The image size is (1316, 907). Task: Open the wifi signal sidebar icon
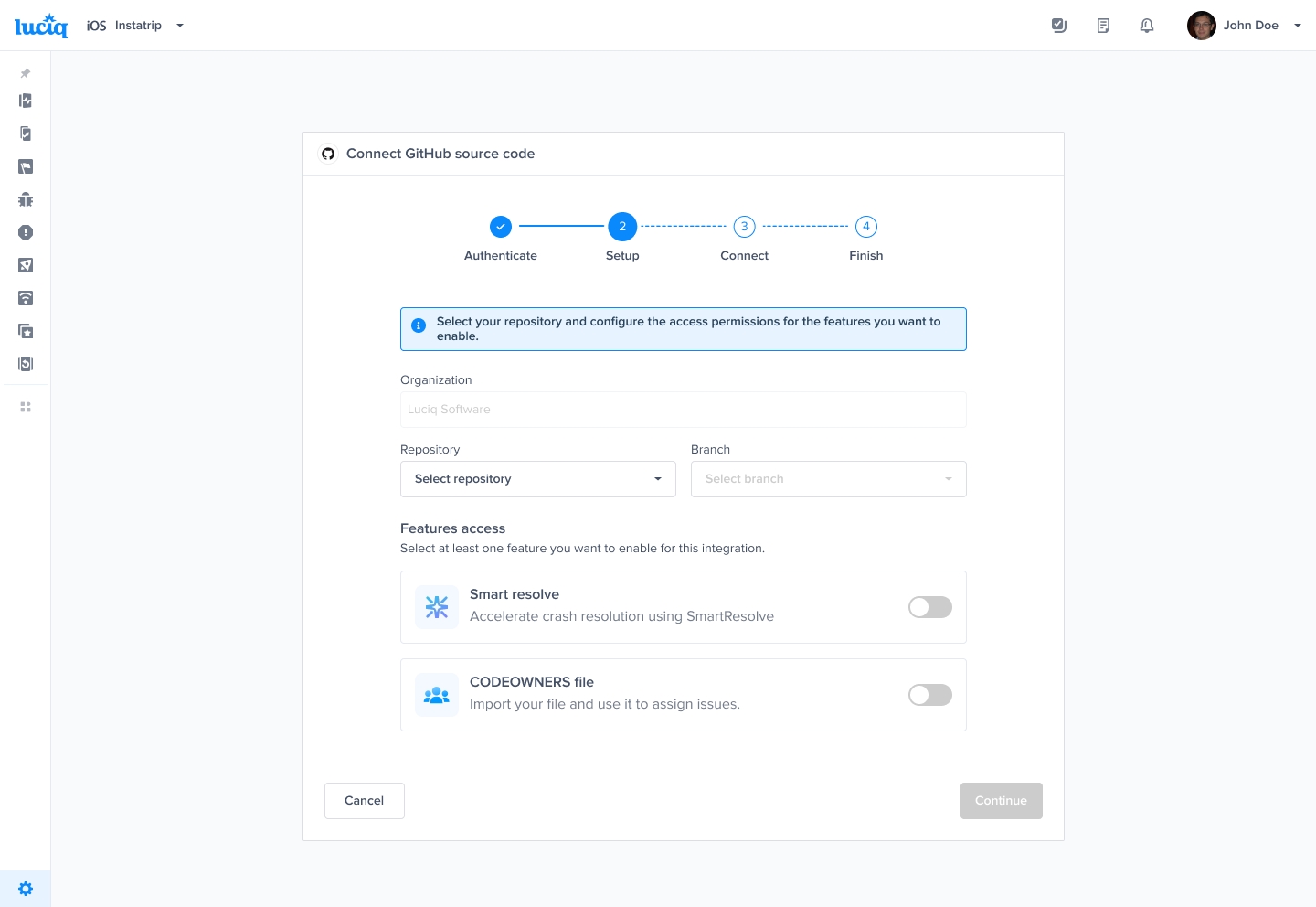26,298
